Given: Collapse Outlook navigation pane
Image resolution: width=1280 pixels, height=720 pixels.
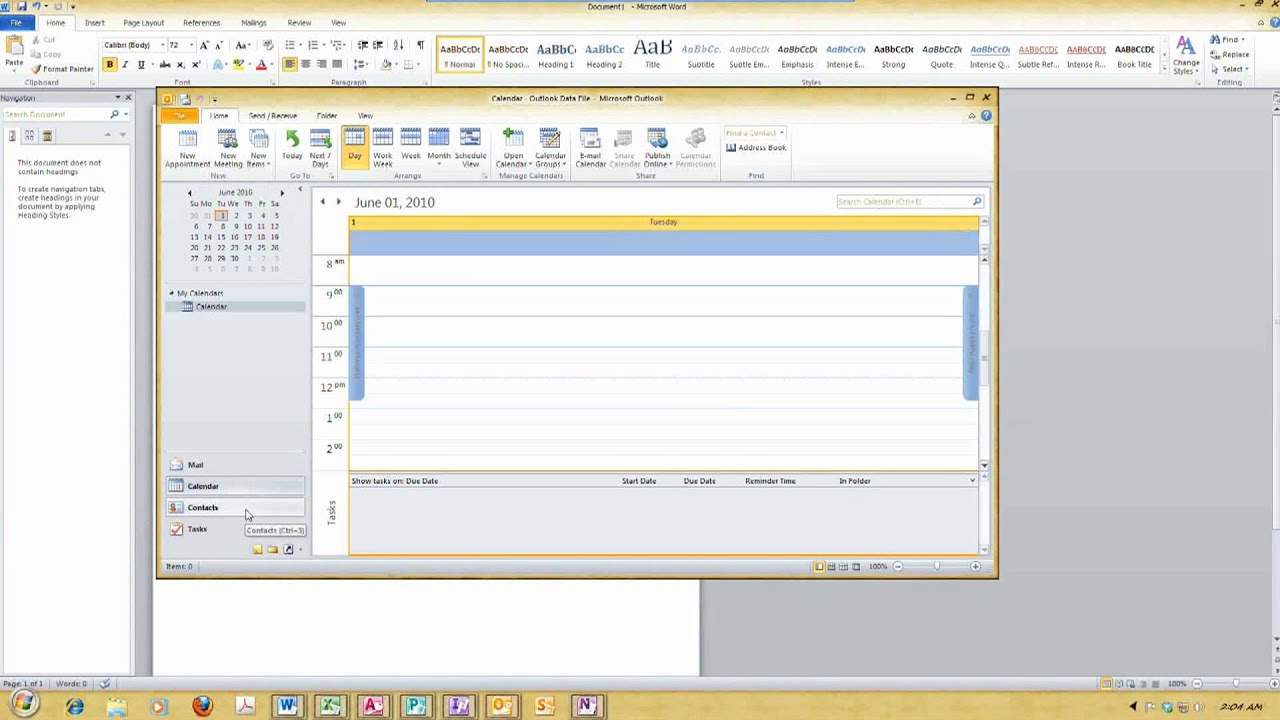Looking at the screenshot, I should (299, 189).
